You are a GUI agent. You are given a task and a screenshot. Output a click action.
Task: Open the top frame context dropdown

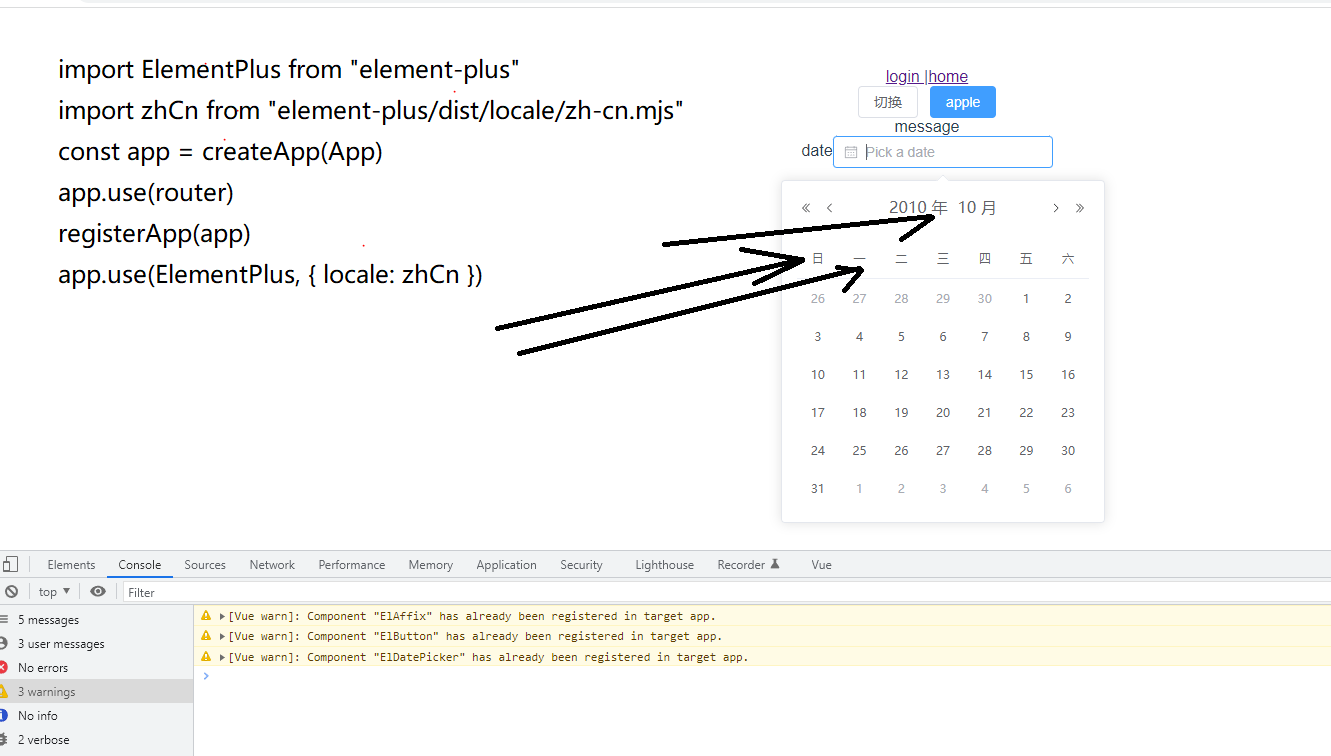pyautogui.click(x=53, y=591)
